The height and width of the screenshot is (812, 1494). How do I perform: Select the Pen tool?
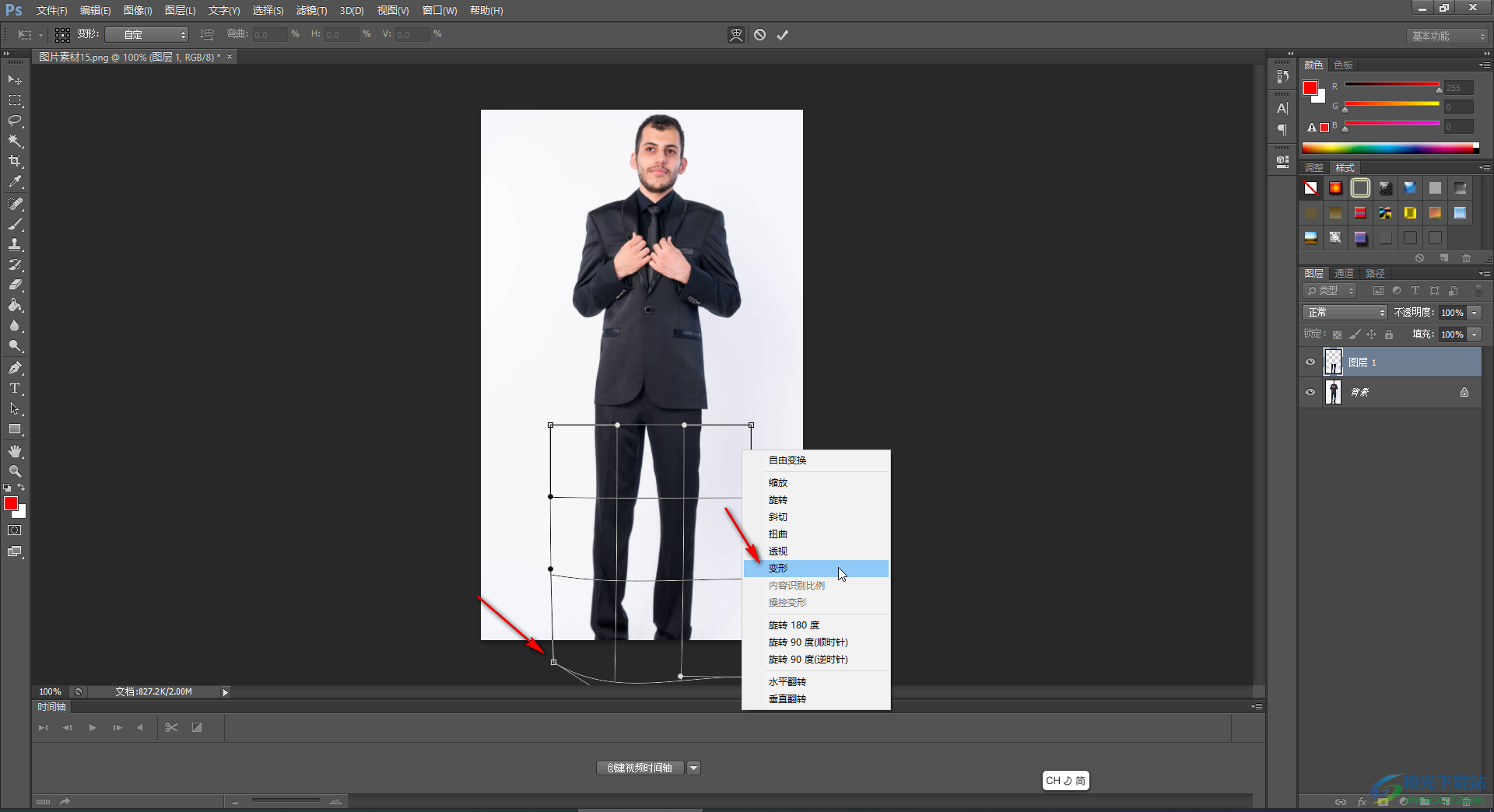[15, 368]
